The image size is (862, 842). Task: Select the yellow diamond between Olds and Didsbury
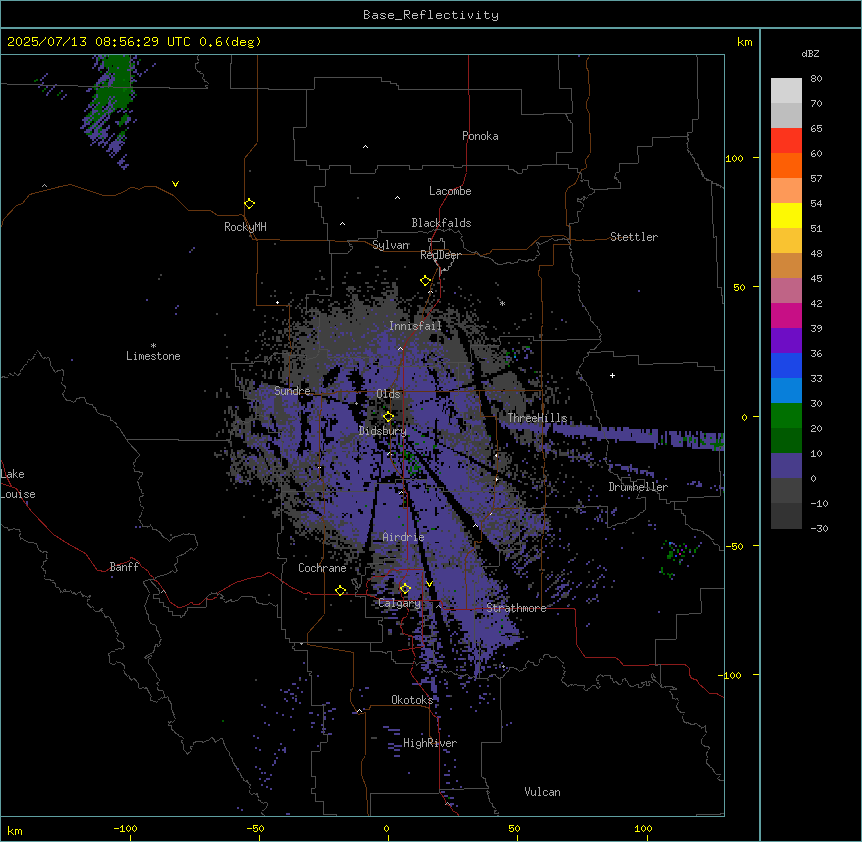click(x=388, y=417)
